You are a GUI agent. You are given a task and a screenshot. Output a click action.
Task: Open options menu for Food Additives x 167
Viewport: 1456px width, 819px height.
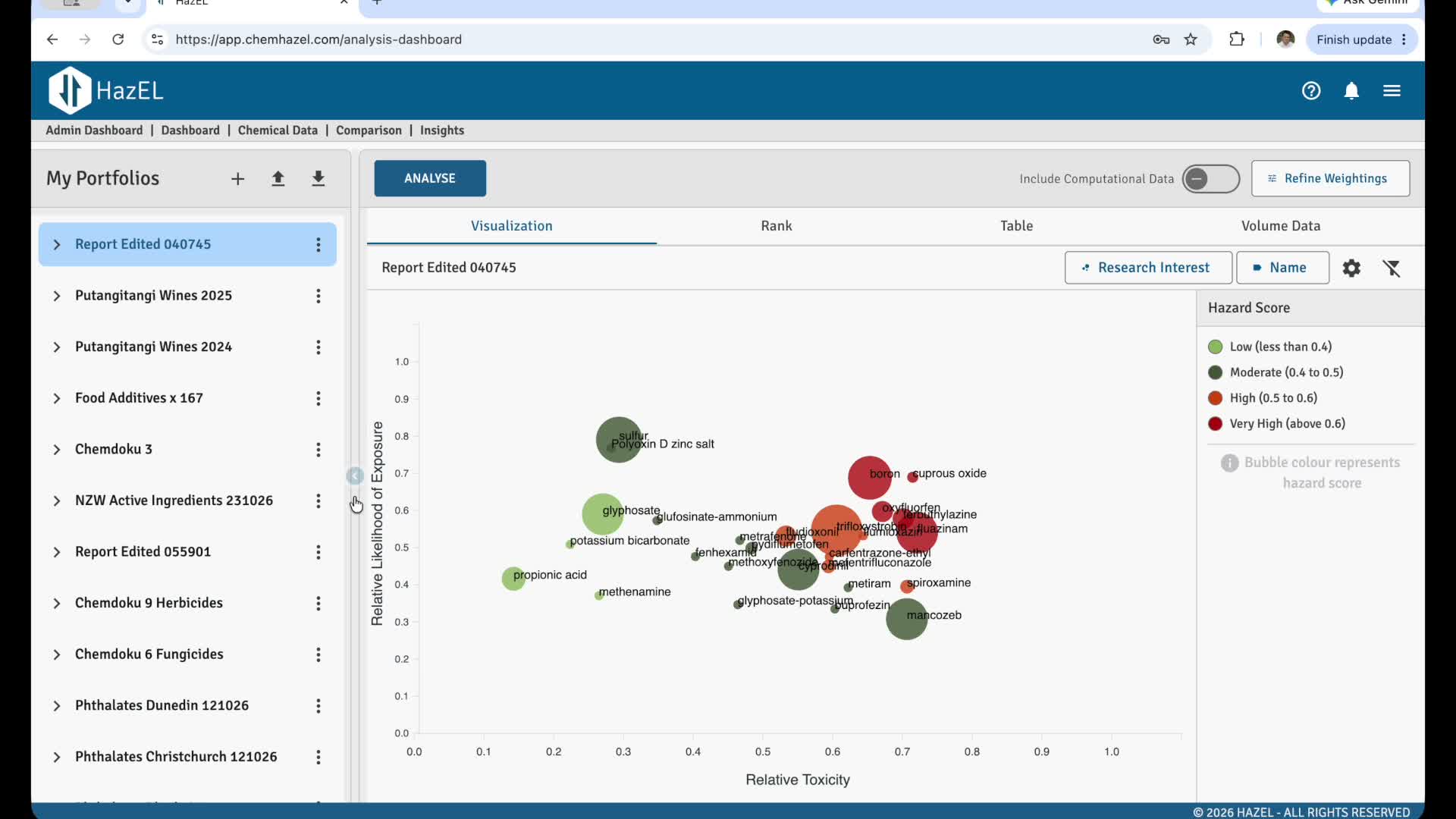click(x=318, y=398)
